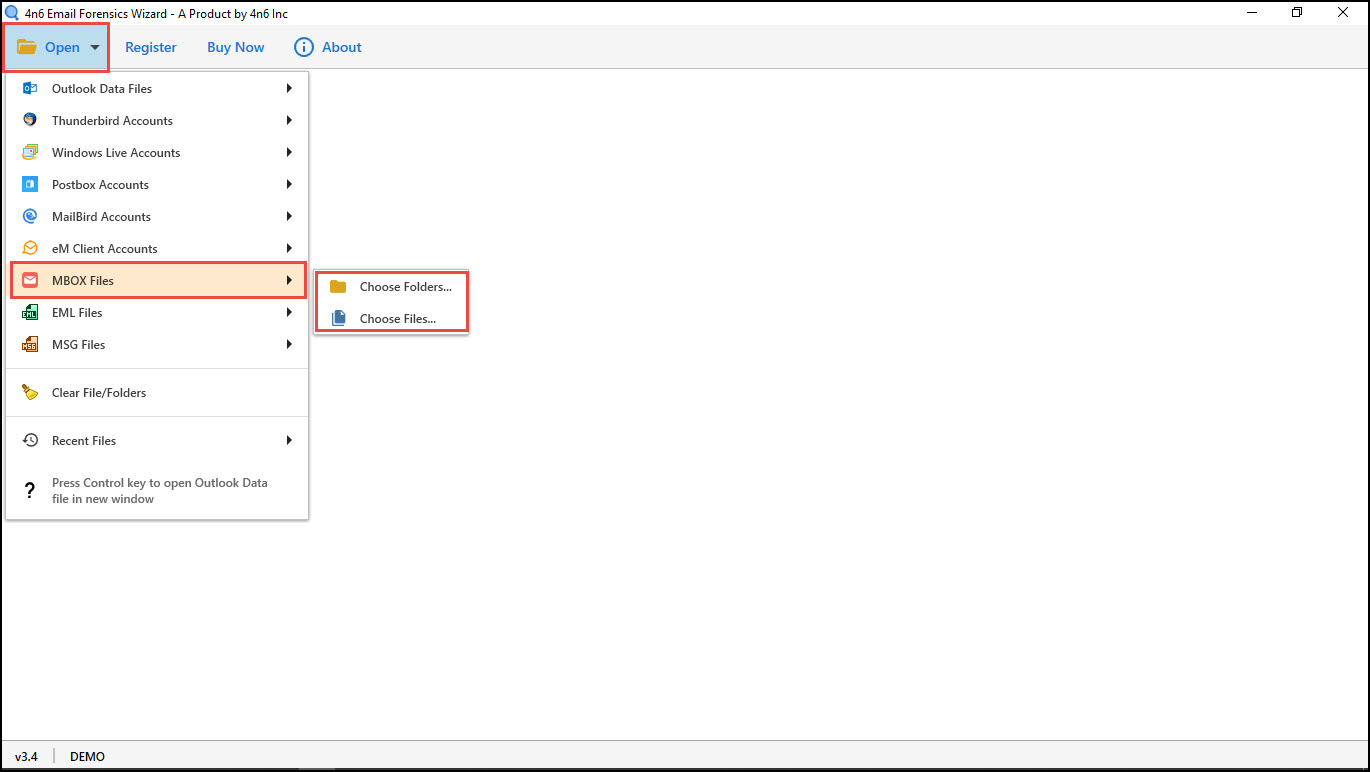
Task: Click the Buy Now toolbar button
Action: (236, 47)
